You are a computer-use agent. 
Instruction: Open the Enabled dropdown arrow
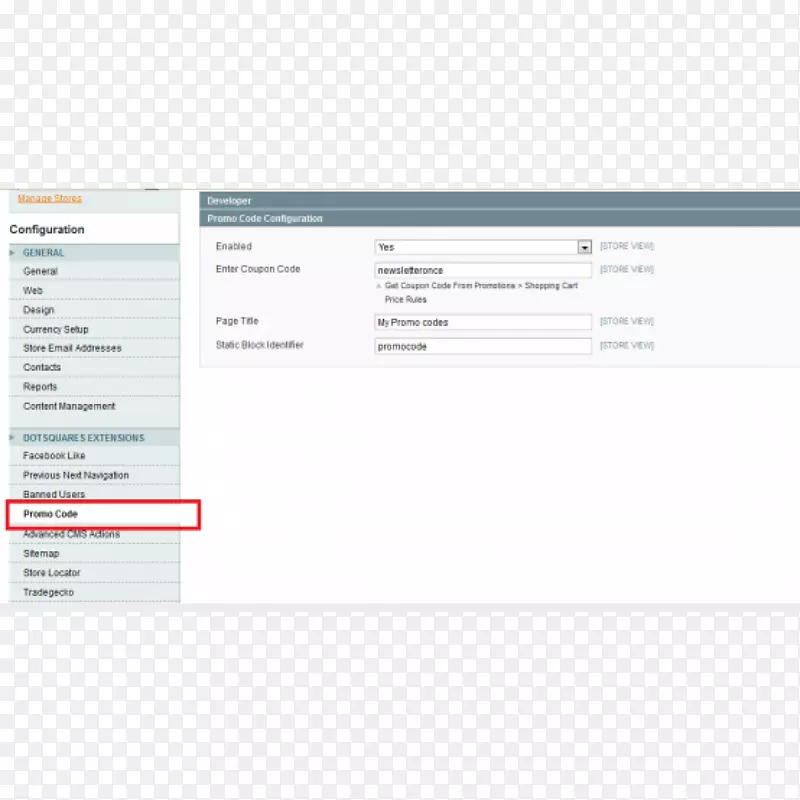click(584, 247)
